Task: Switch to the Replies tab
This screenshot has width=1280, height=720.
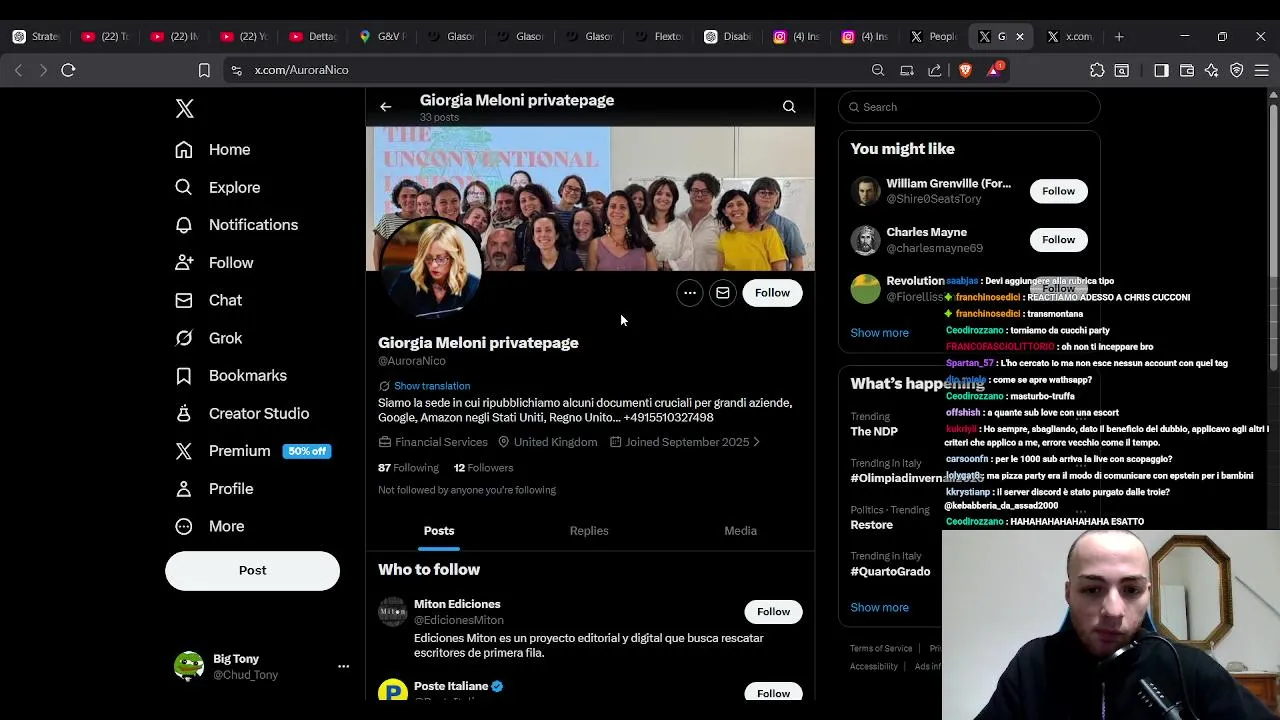Action: point(589,531)
